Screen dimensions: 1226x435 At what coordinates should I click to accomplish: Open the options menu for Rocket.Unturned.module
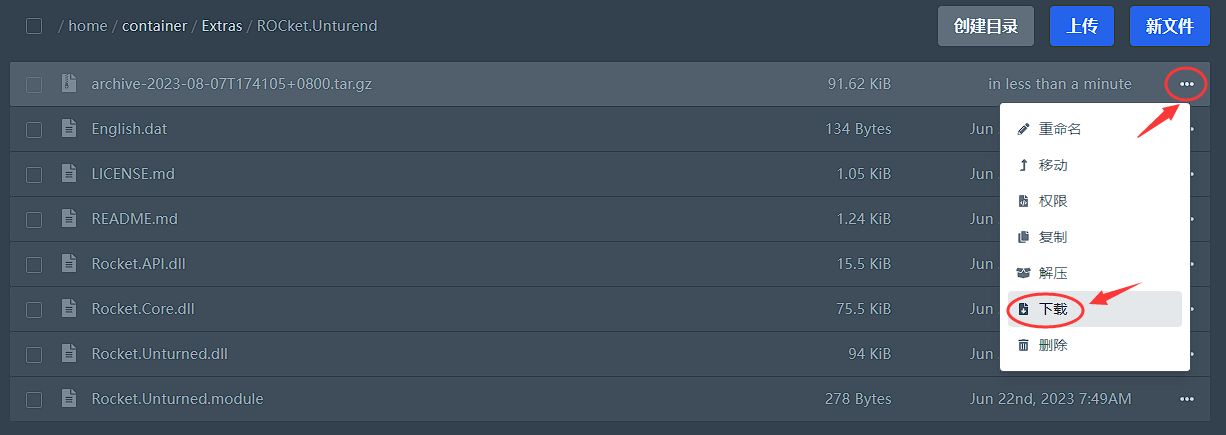click(1186, 398)
